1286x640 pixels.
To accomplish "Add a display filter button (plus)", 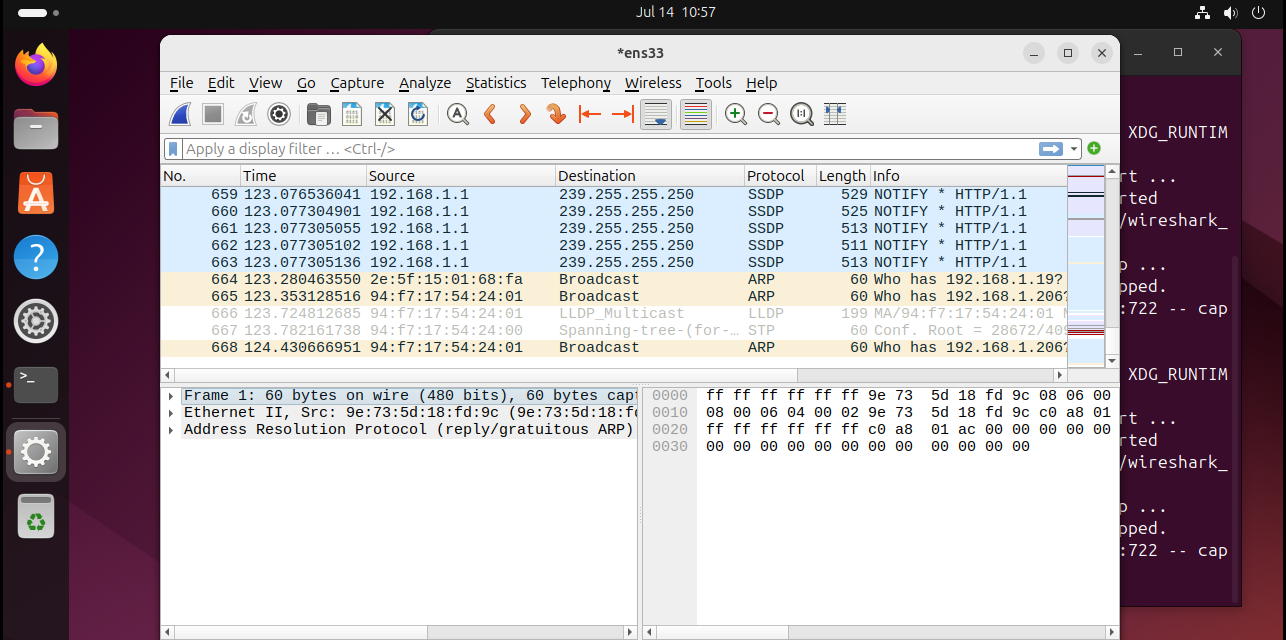I will [1094, 149].
